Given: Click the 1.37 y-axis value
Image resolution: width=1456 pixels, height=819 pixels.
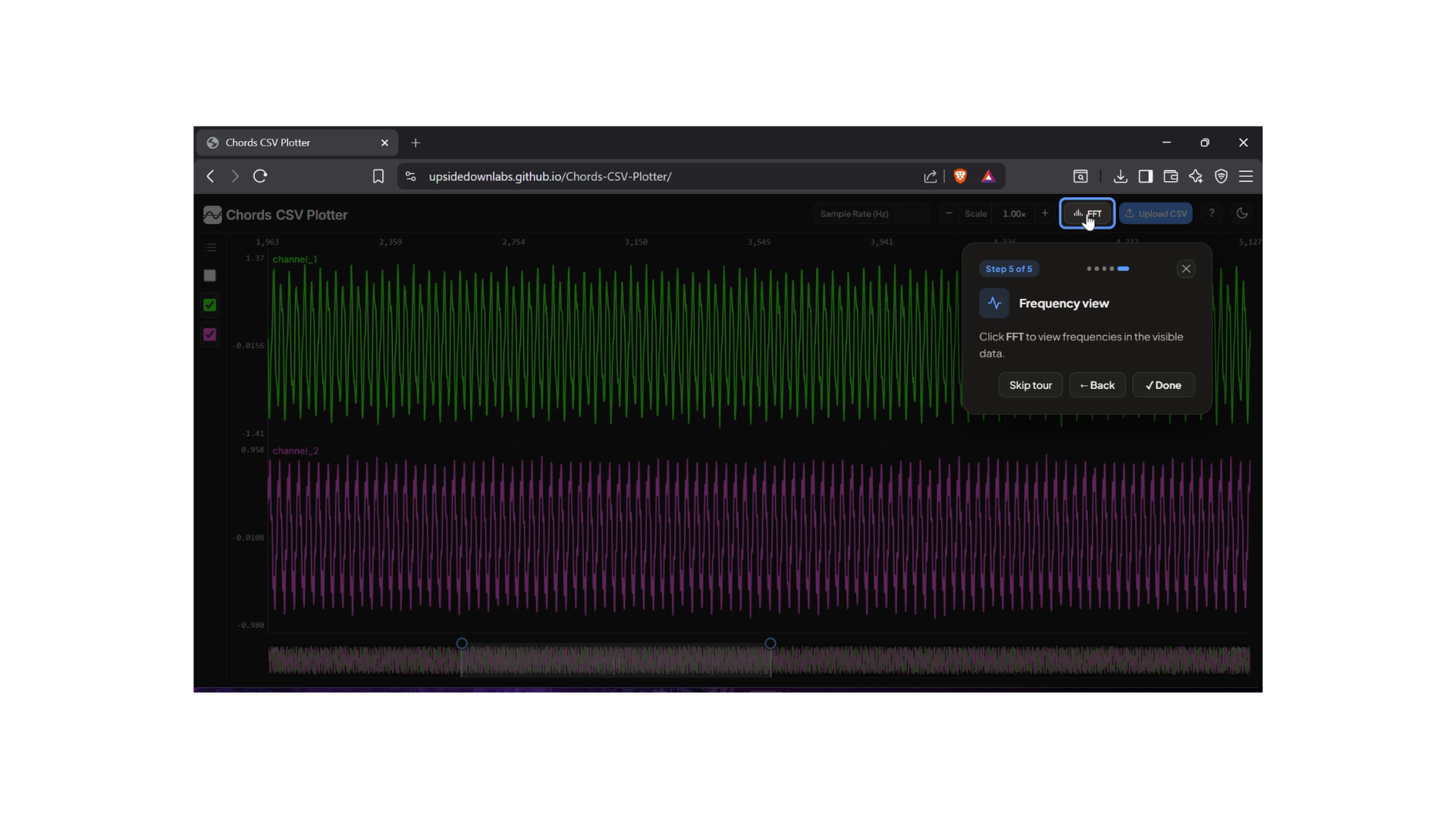Looking at the screenshot, I should [x=255, y=259].
